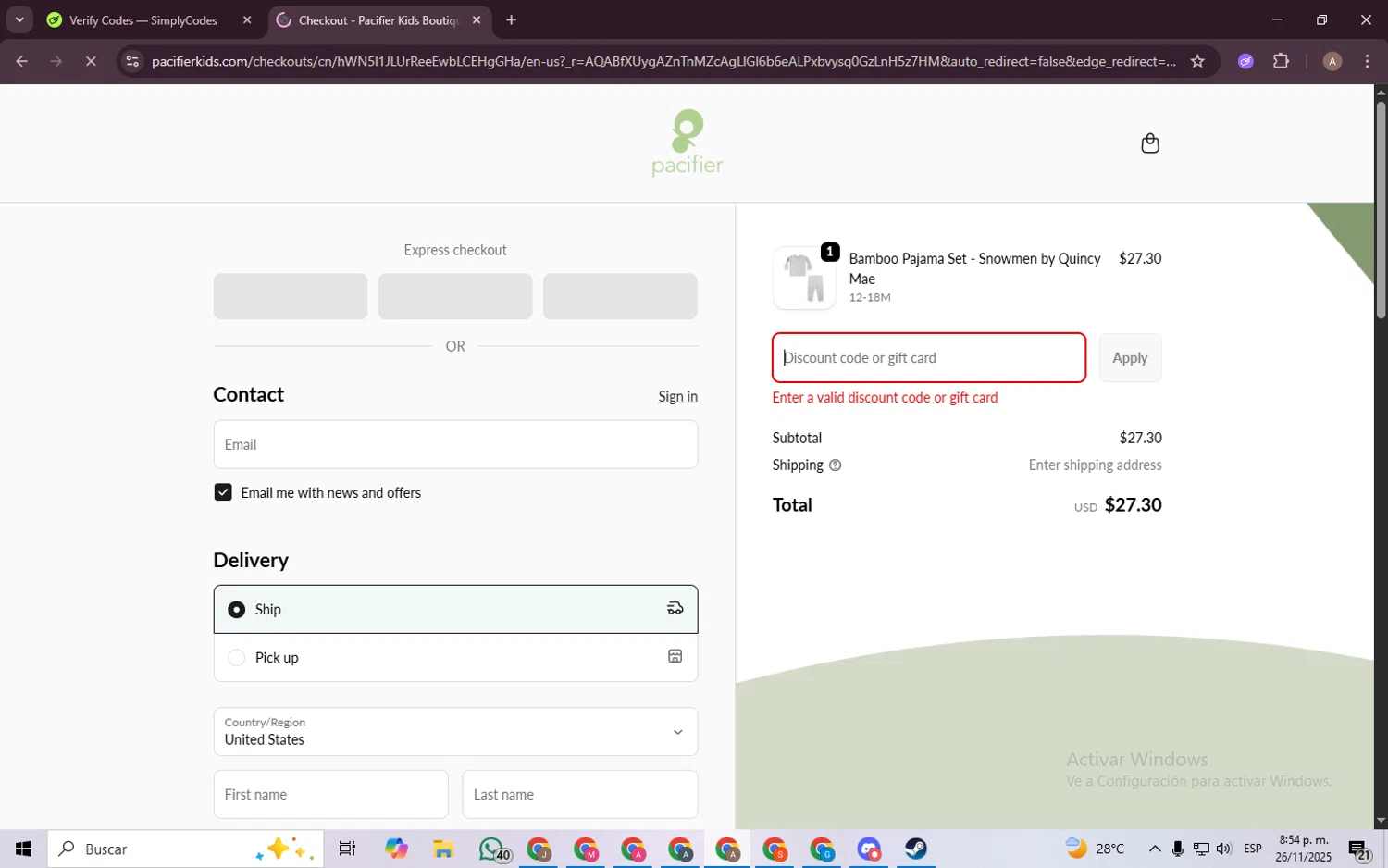Close the Verify Codes SimplyCodes tab

point(247,20)
